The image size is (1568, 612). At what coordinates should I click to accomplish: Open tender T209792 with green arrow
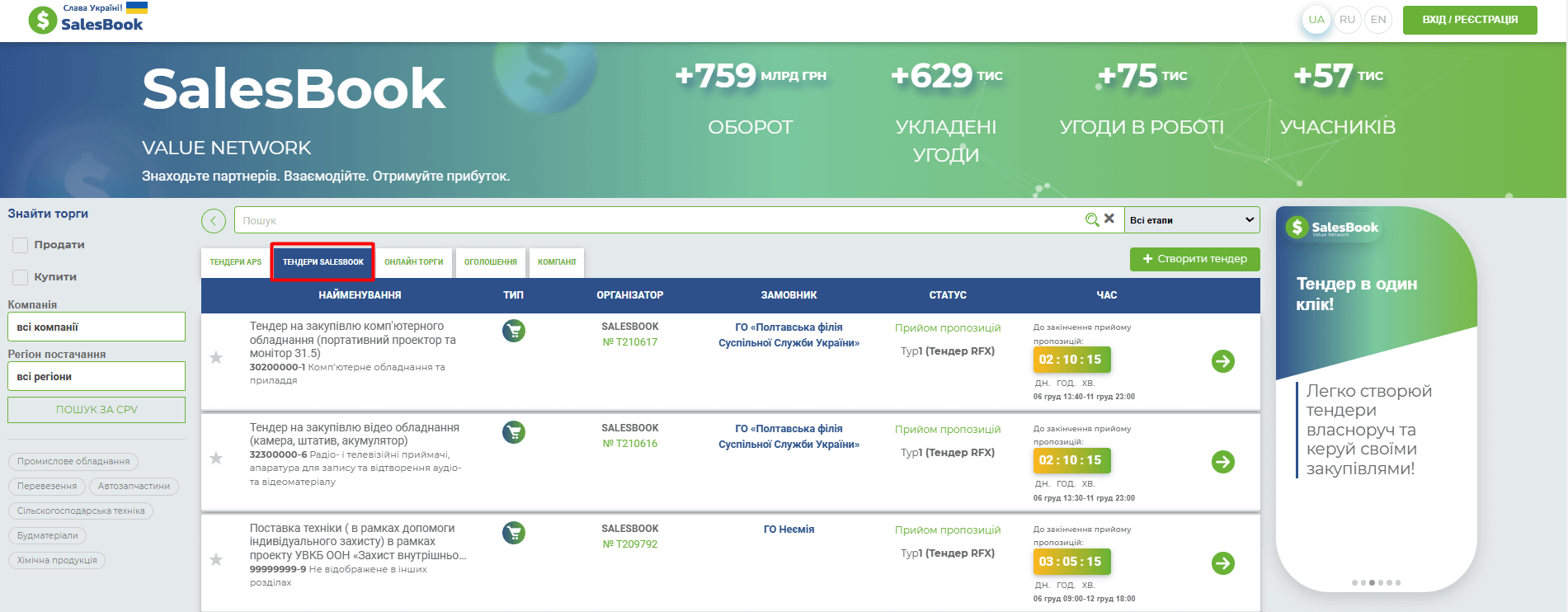click(1223, 563)
